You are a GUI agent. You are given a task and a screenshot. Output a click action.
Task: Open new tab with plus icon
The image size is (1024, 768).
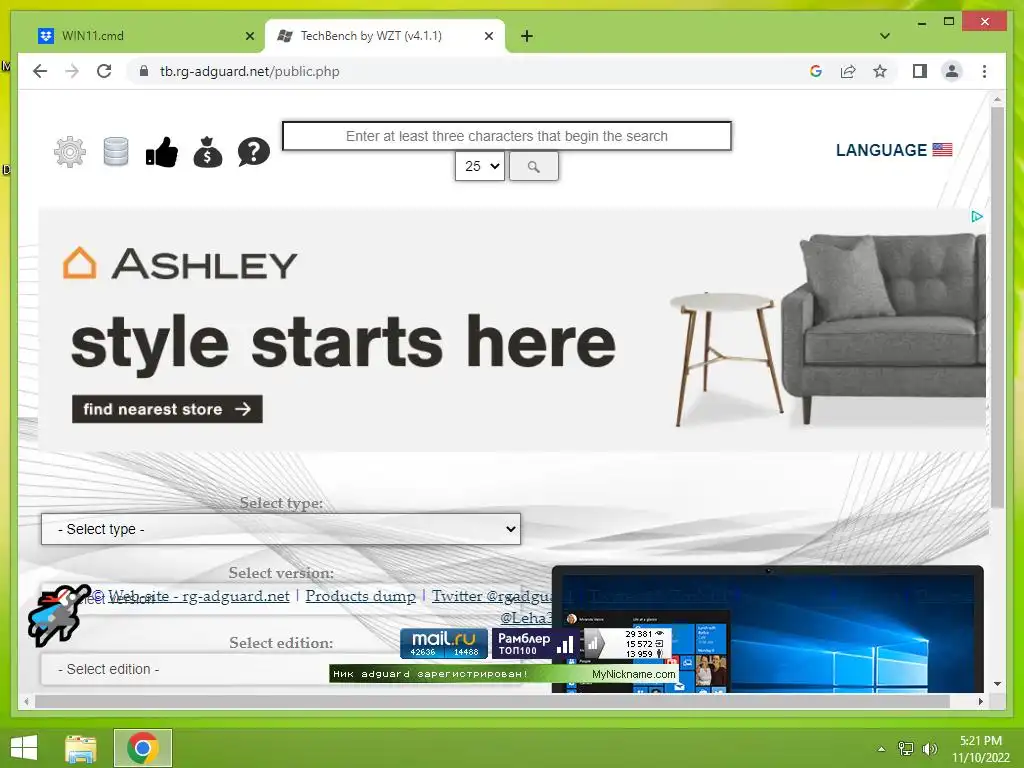[527, 36]
